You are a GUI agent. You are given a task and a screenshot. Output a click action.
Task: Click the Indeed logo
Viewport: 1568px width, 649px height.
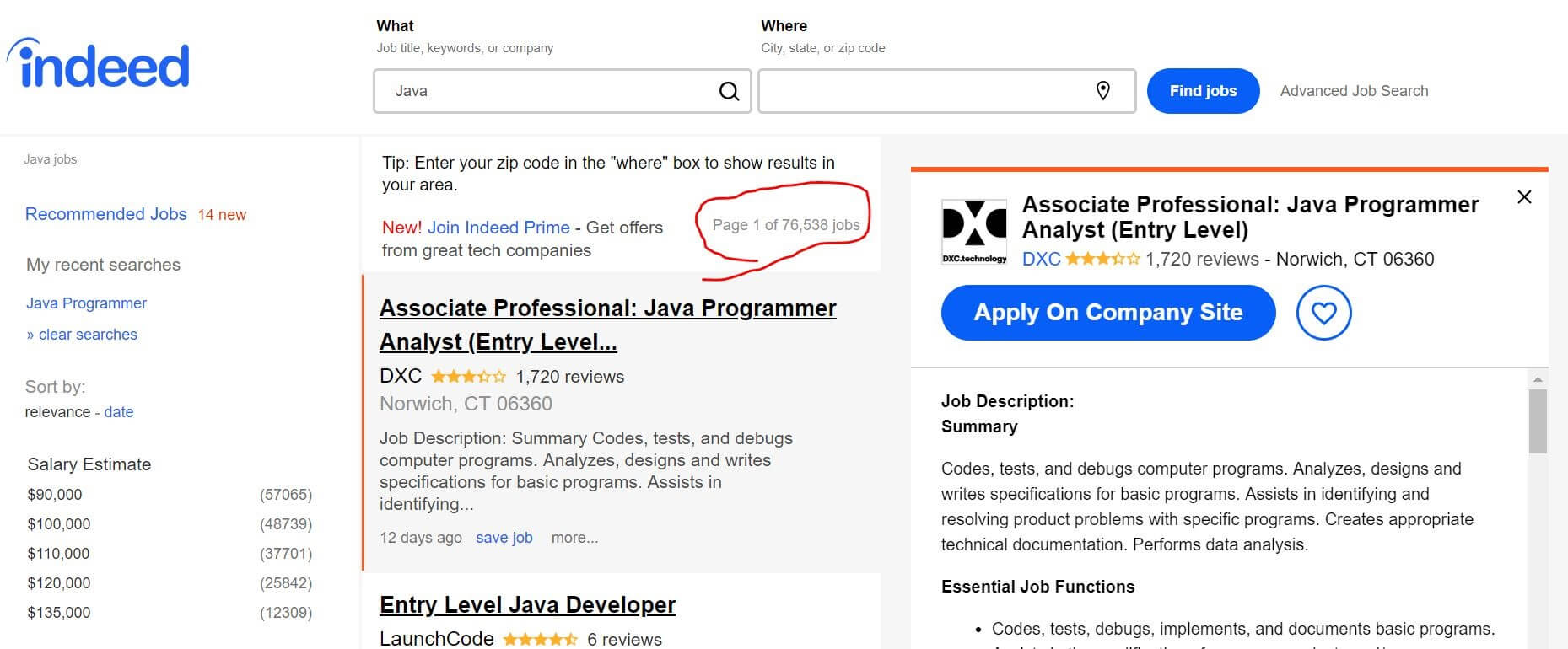tap(100, 65)
